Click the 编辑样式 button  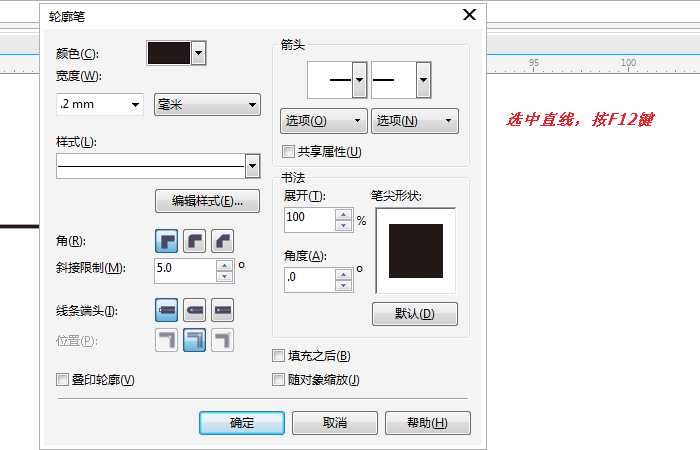click(207, 201)
